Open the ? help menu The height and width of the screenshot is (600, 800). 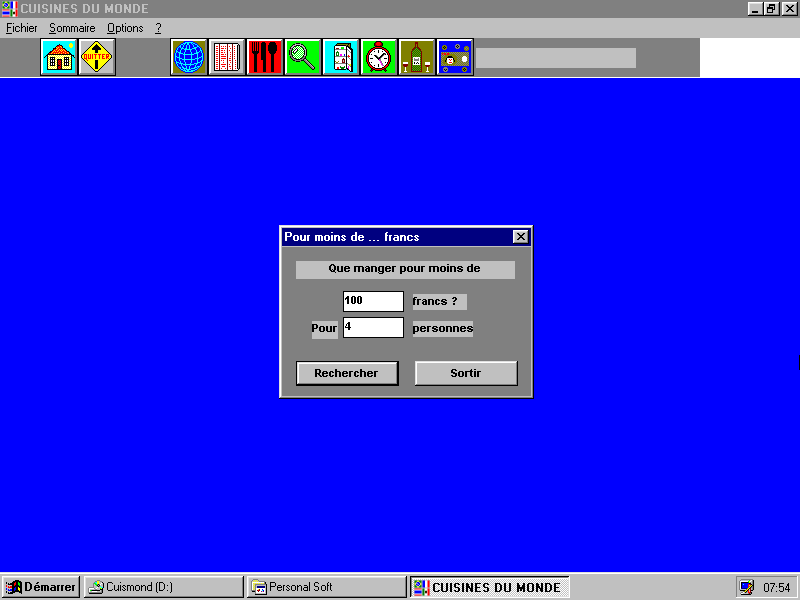click(158, 28)
